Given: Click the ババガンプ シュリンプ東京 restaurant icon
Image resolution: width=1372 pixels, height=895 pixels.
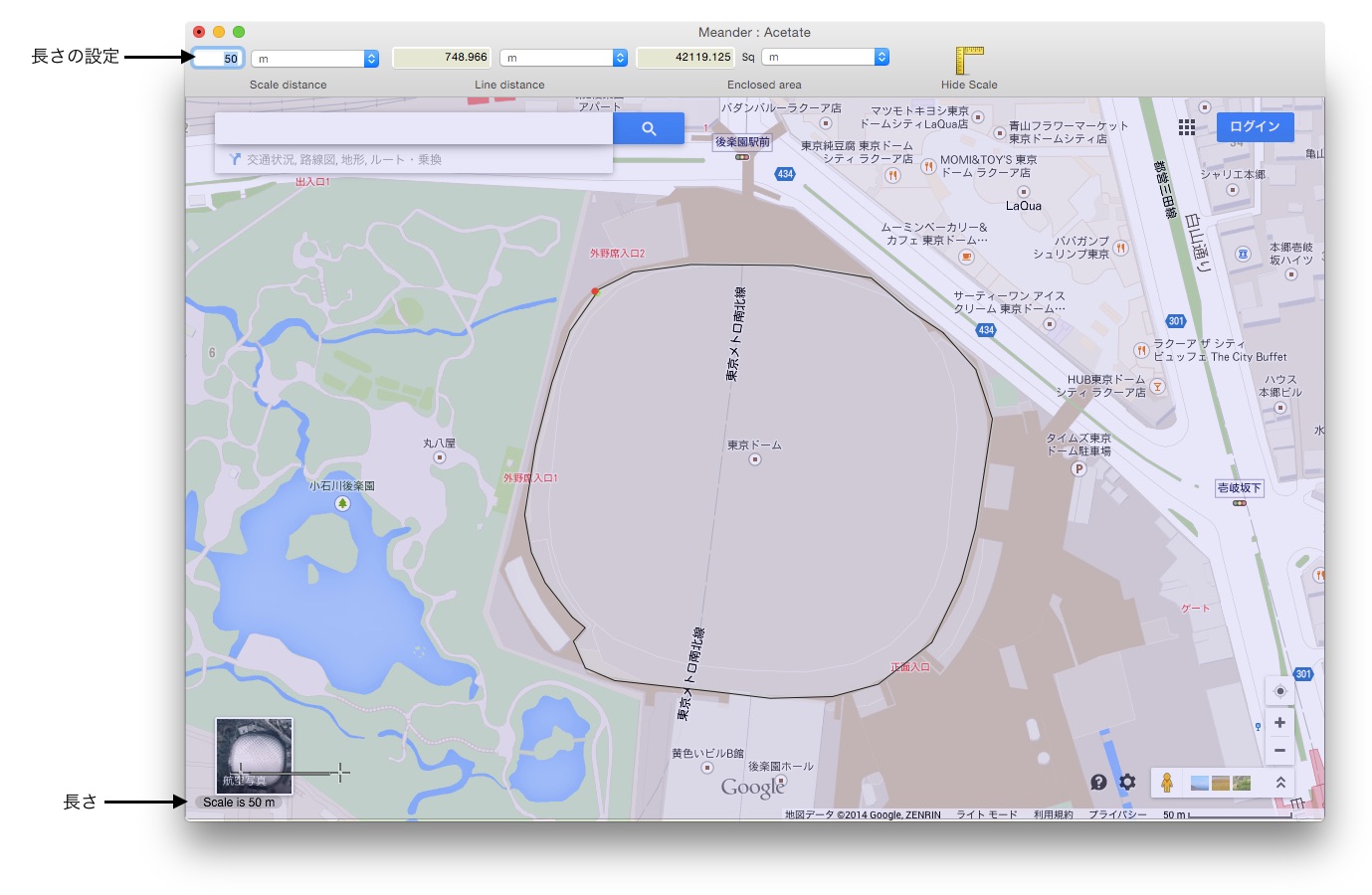Looking at the screenshot, I should [1120, 248].
